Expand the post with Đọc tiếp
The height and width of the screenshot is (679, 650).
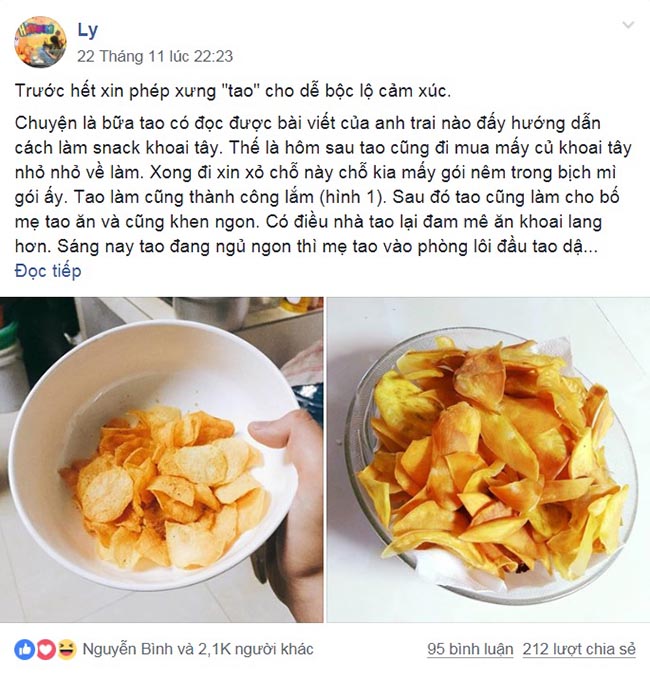tap(48, 271)
